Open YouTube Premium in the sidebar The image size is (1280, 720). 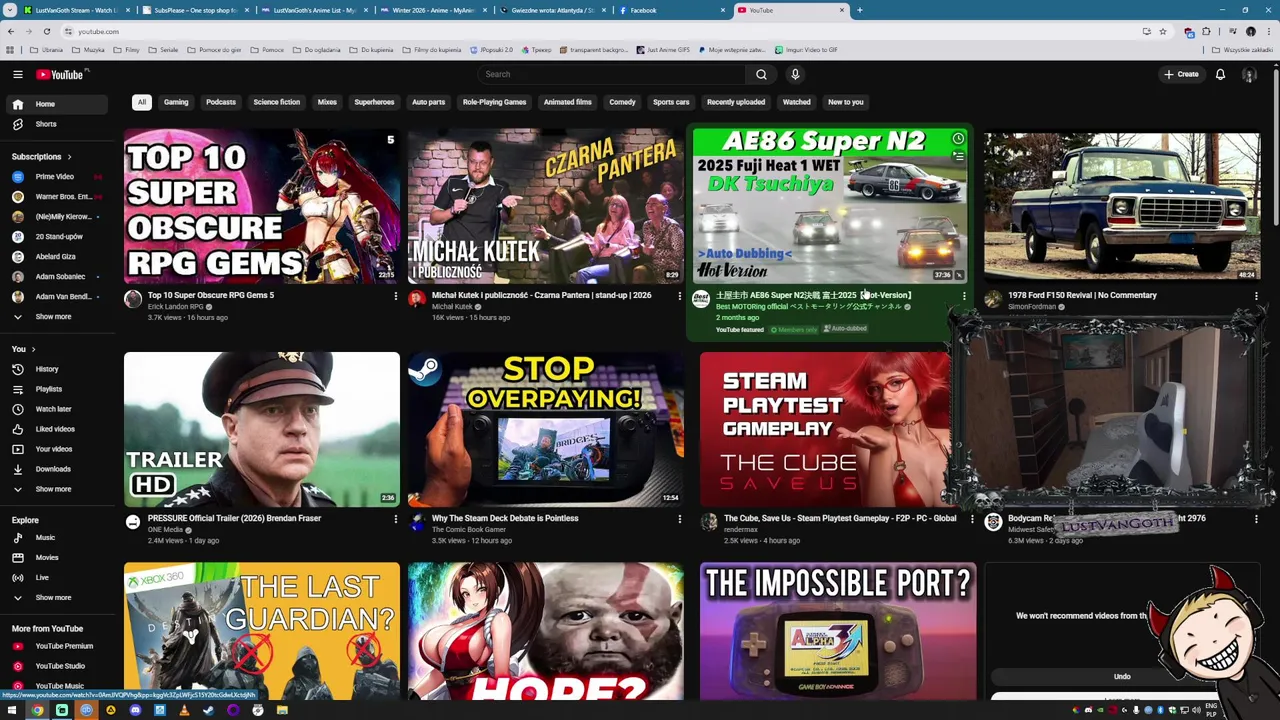[55, 646]
